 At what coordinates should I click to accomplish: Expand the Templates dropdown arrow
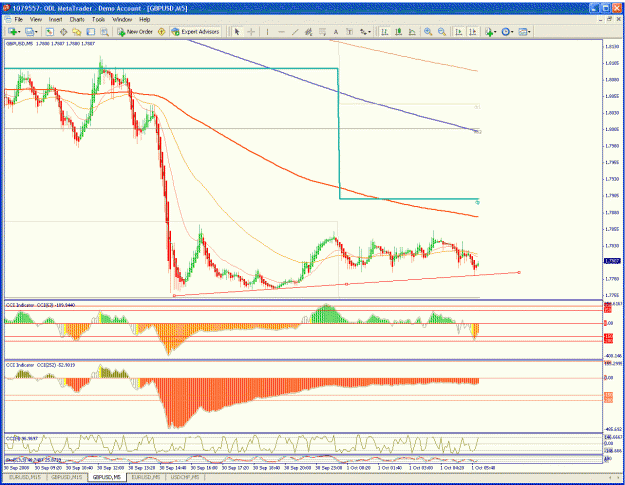529,32
